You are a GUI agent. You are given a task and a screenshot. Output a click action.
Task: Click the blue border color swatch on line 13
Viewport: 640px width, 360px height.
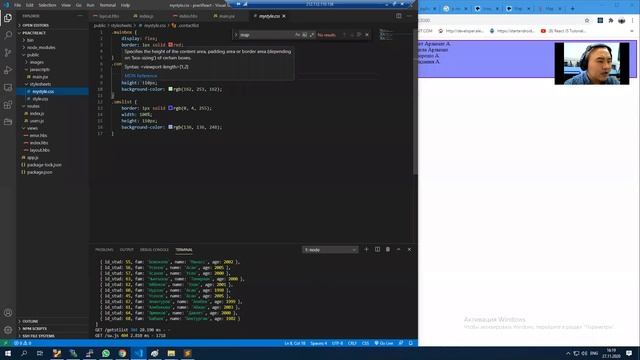tap(171, 108)
